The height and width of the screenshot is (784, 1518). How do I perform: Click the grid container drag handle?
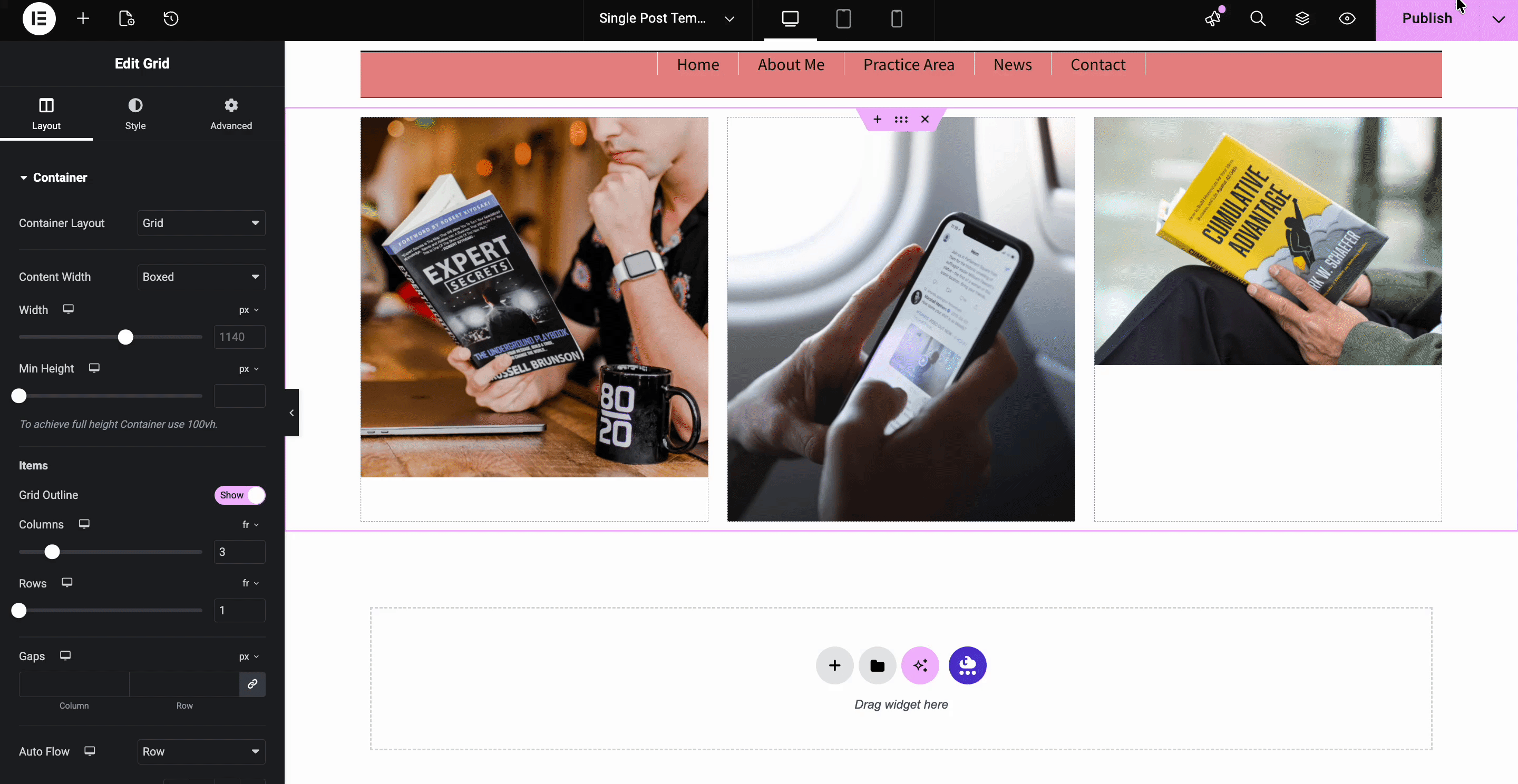click(901, 120)
